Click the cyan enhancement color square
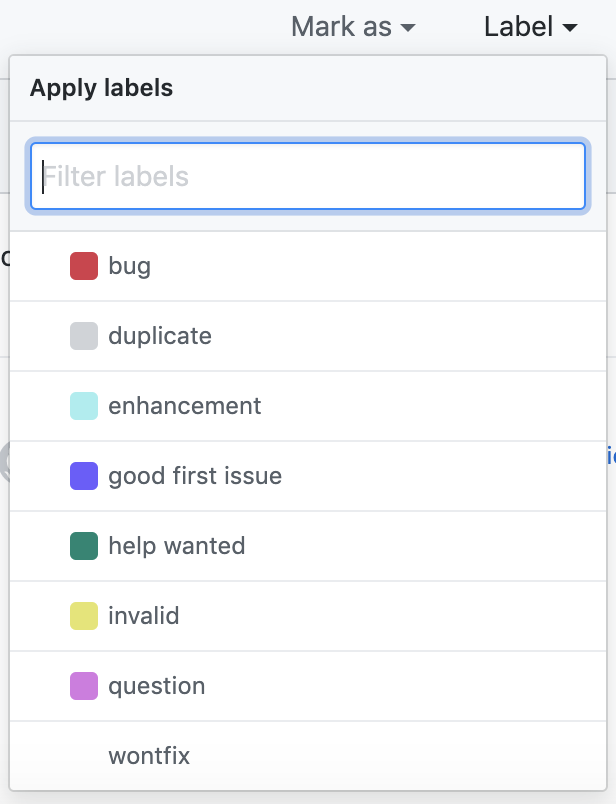The height and width of the screenshot is (804, 616). (x=85, y=406)
